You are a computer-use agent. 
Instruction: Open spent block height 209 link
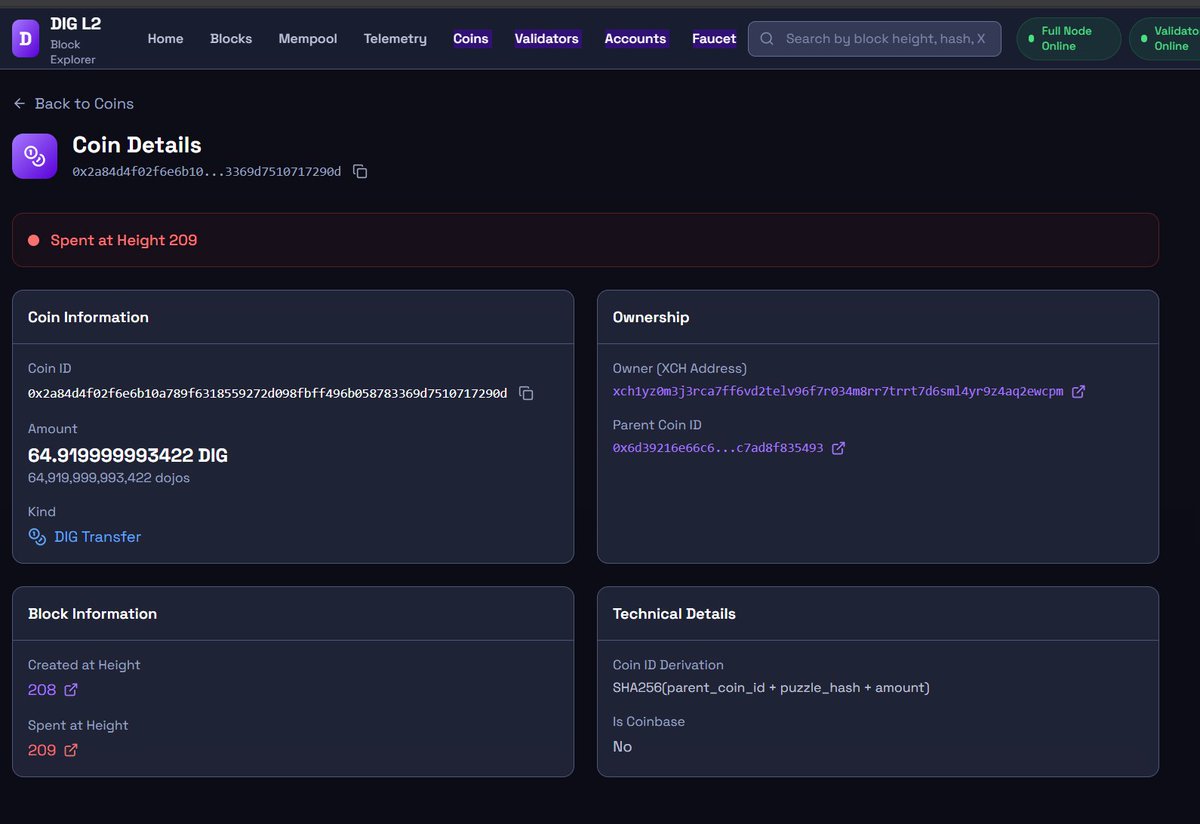click(42, 749)
